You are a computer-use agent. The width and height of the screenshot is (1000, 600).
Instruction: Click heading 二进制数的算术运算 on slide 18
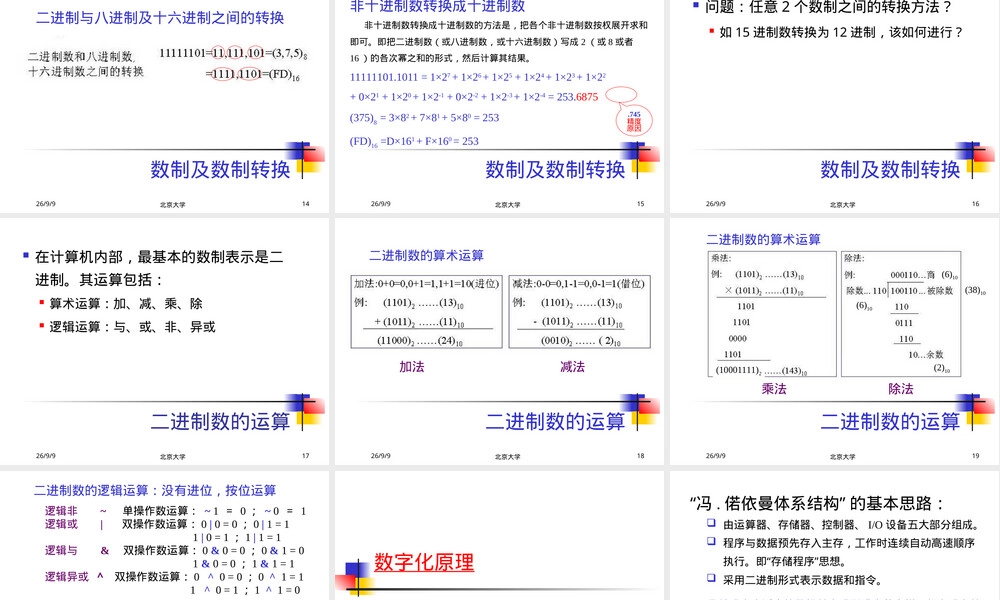coord(426,256)
